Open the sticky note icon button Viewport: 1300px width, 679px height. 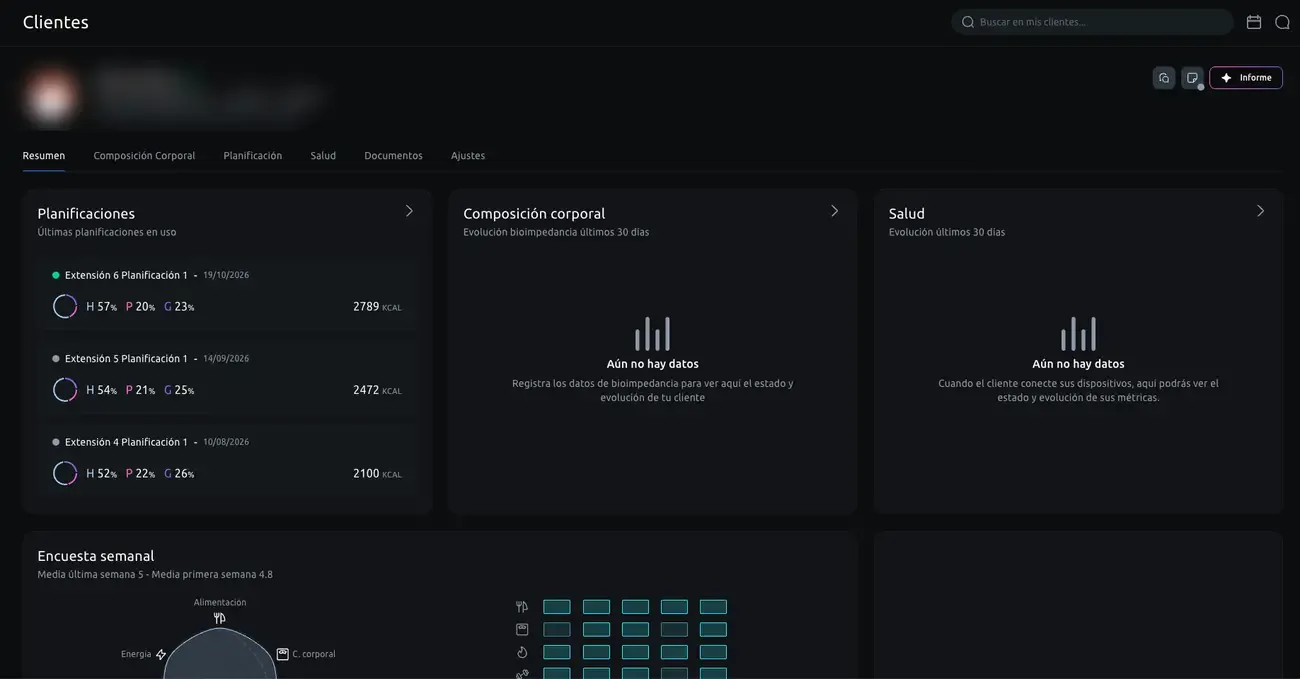[1192, 78]
